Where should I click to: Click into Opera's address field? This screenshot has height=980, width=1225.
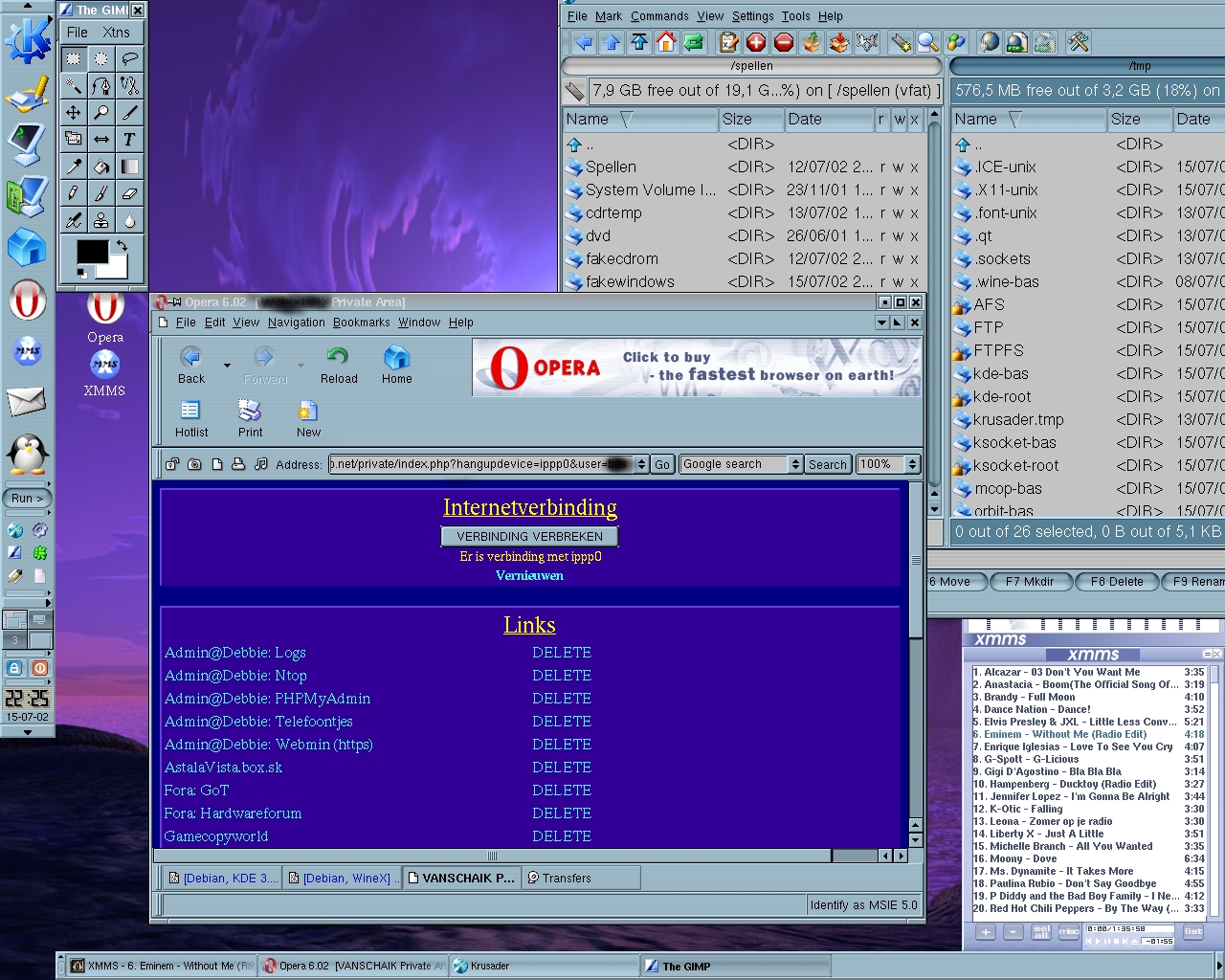click(x=481, y=464)
